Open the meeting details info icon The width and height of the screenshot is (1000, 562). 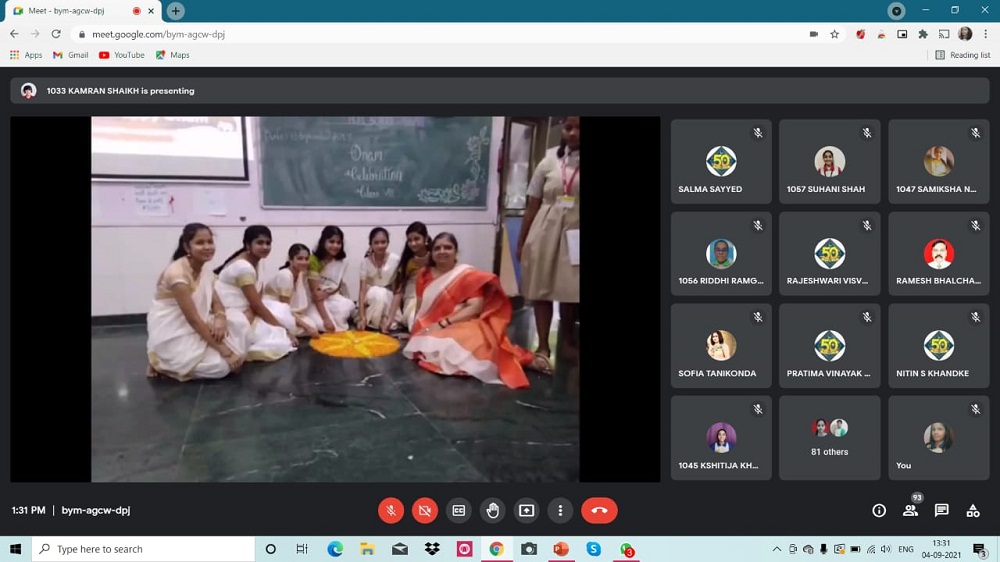coord(879,510)
